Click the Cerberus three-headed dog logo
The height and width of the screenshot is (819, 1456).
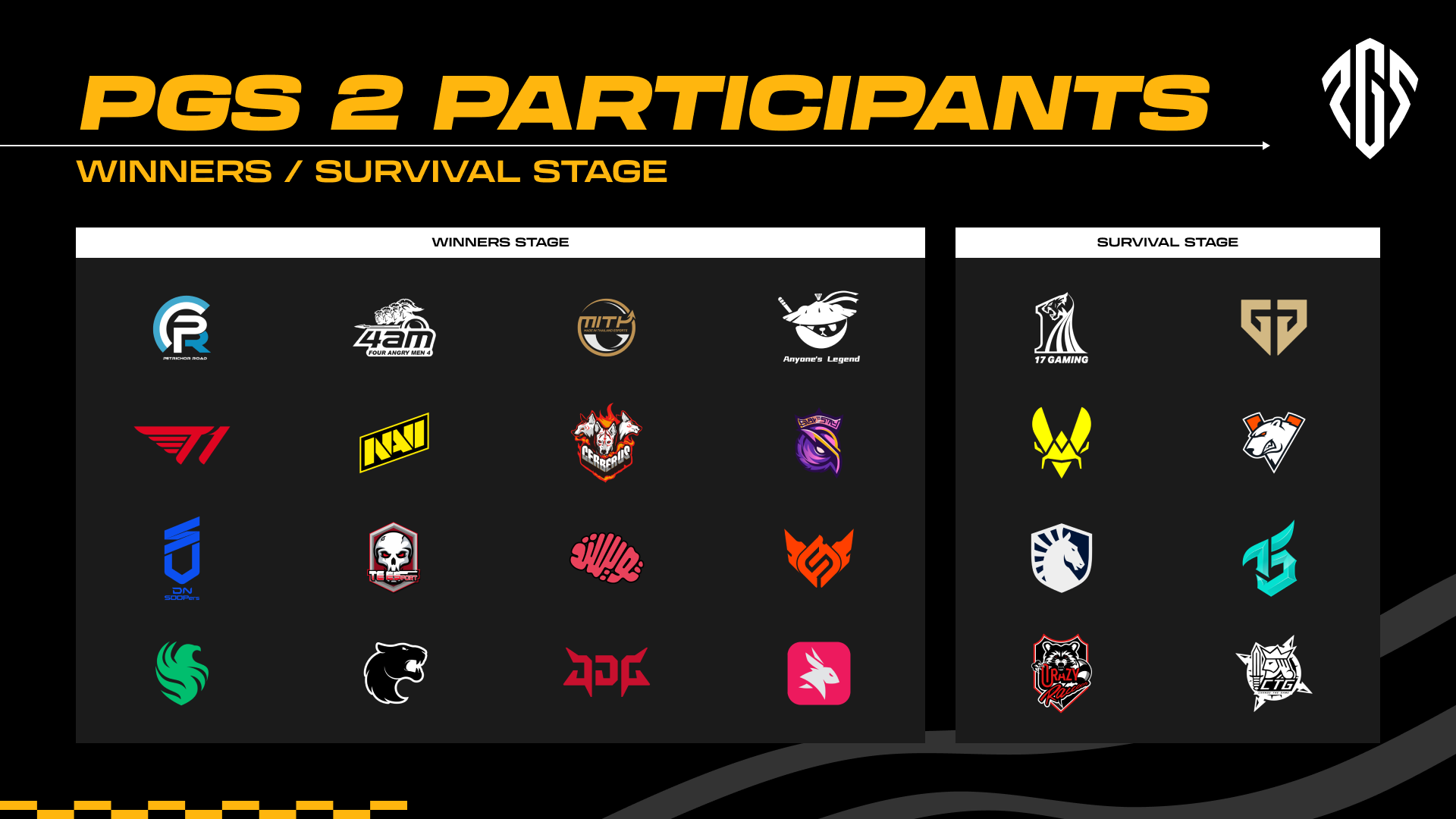tap(607, 443)
